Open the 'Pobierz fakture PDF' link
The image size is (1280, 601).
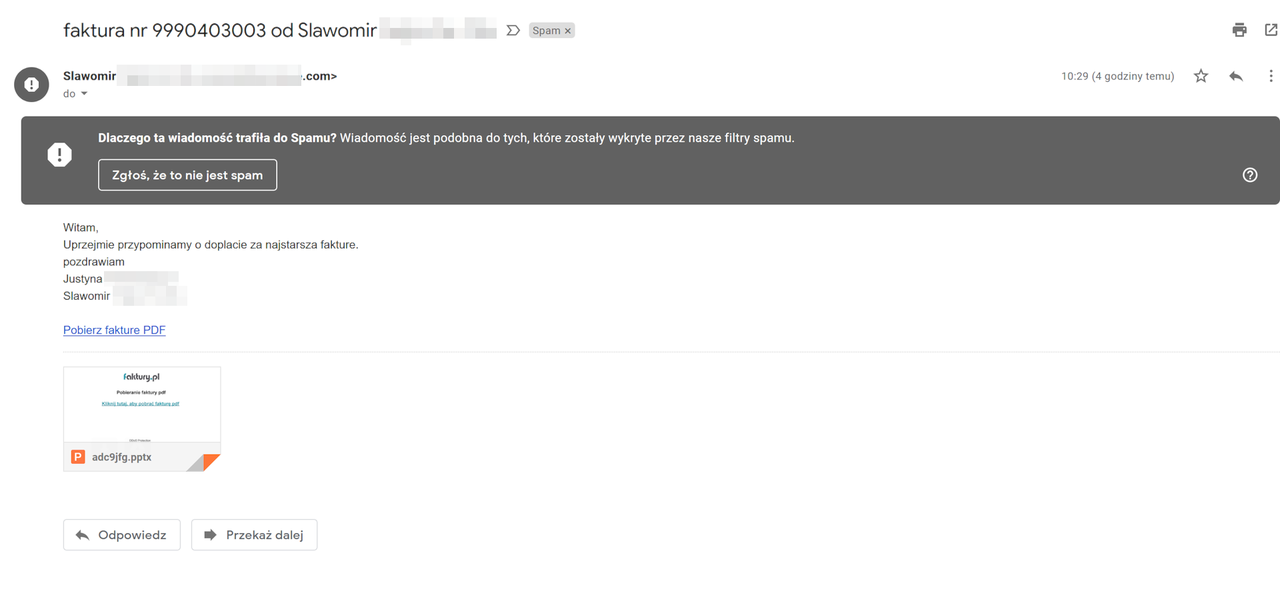click(114, 330)
